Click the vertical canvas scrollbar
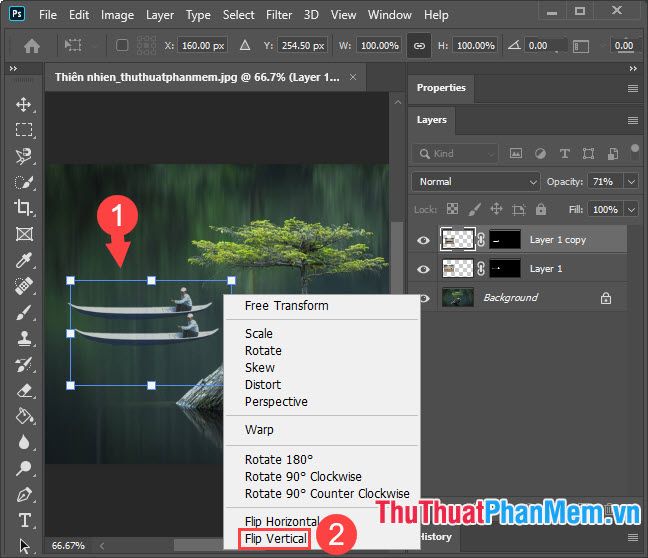 coord(398,260)
